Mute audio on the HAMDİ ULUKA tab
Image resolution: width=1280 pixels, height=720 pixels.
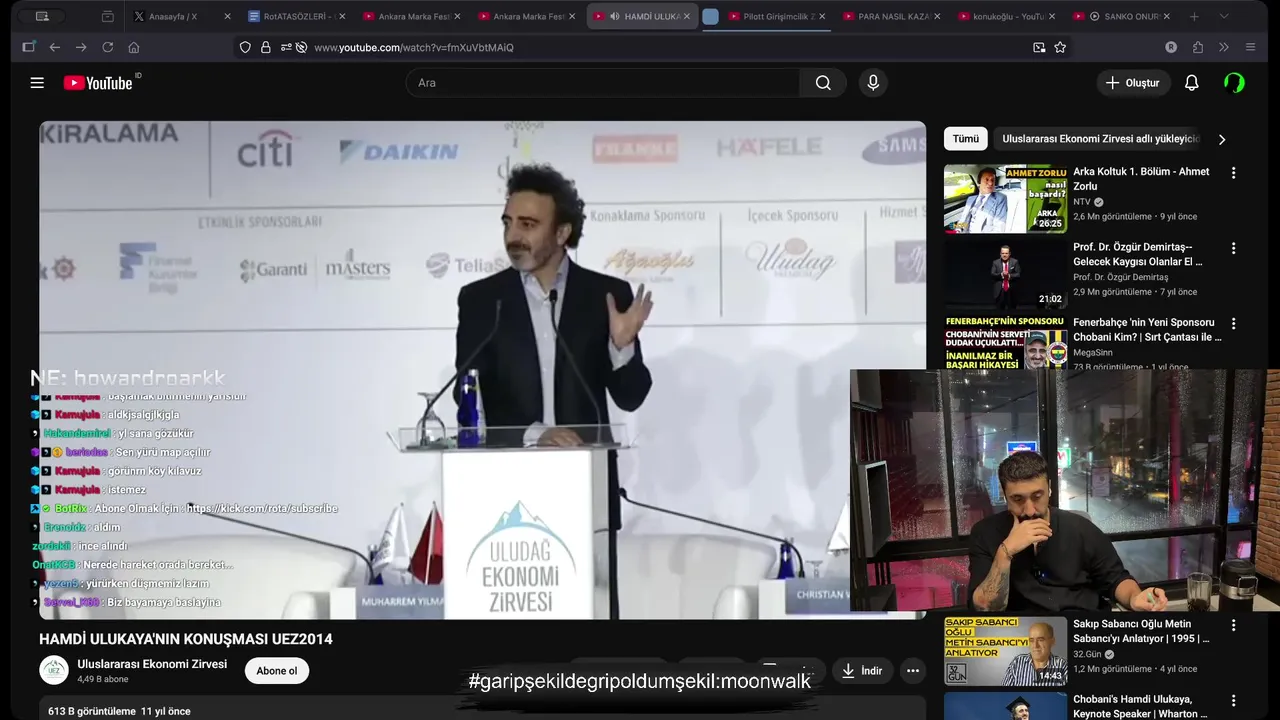614,16
